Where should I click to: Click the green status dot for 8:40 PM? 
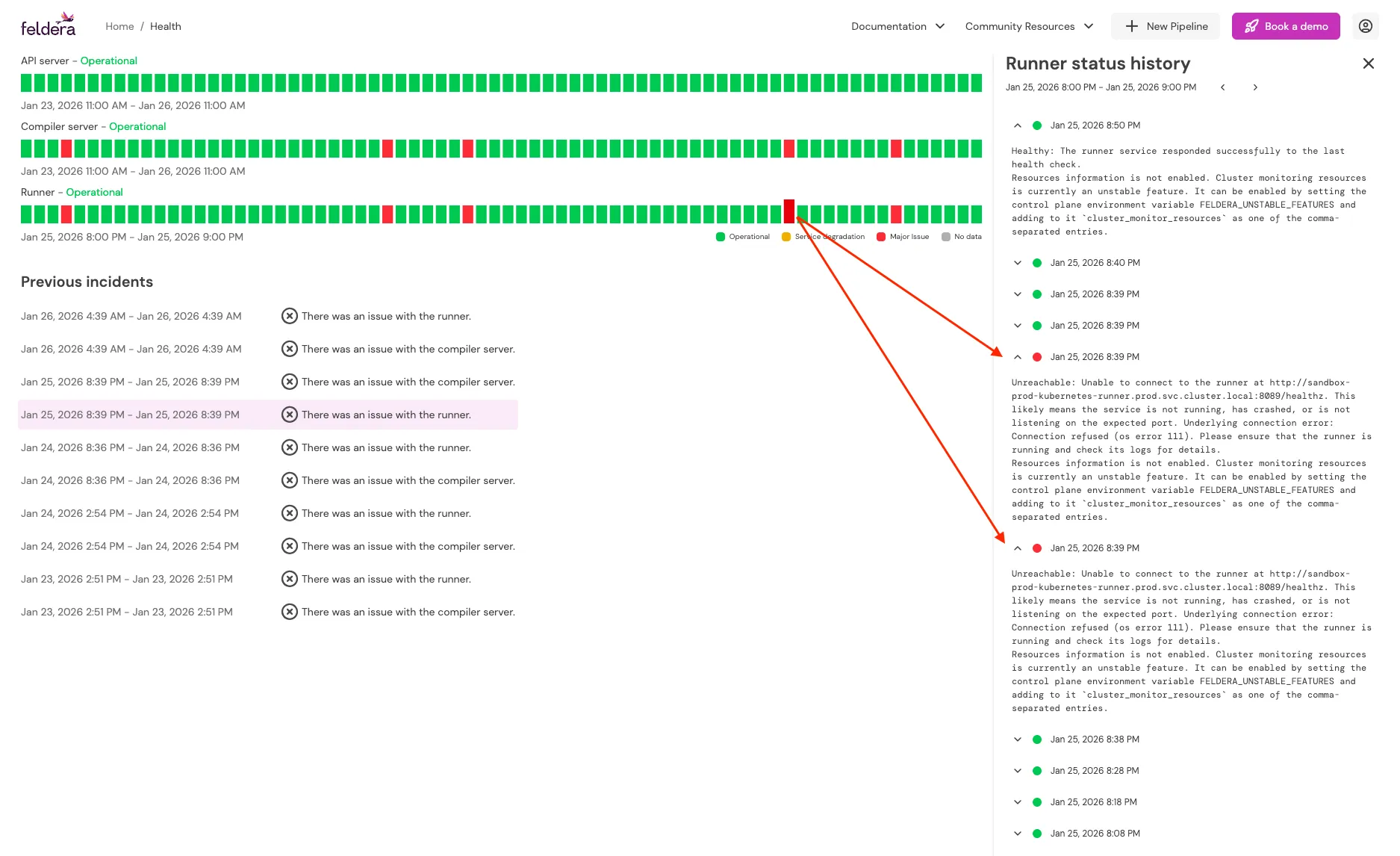pyautogui.click(x=1036, y=263)
